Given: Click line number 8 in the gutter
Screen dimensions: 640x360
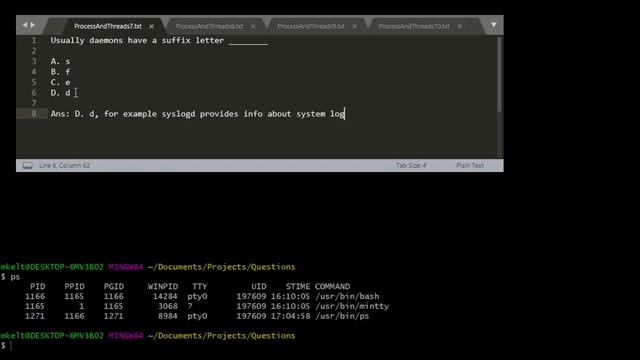Looking at the screenshot, I should (x=34, y=113).
